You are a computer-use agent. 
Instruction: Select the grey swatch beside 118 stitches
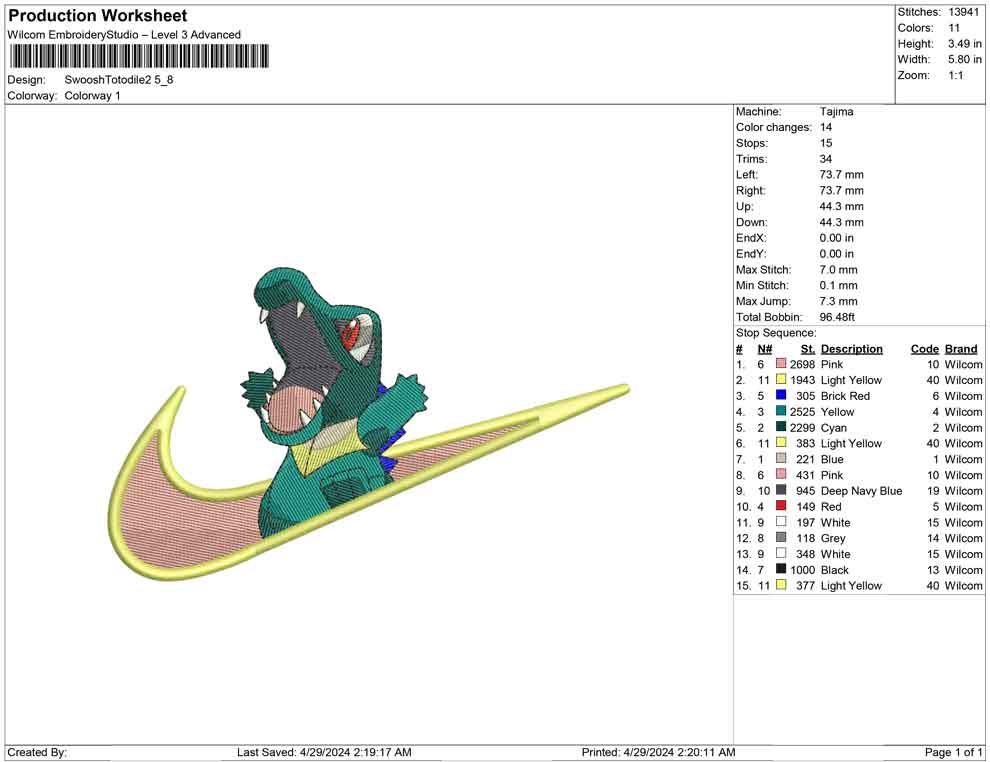pos(781,537)
